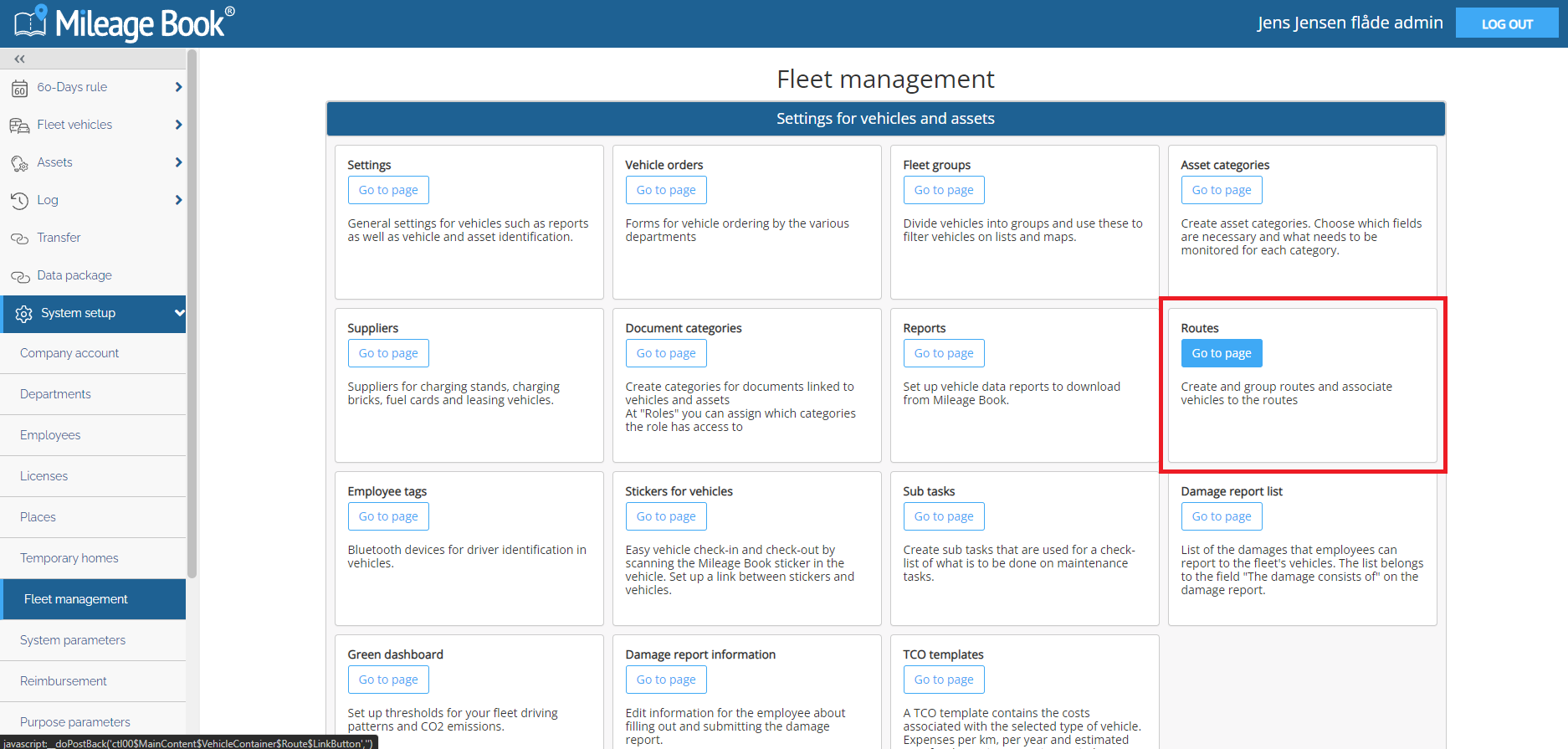Open System parameters menu item
The height and width of the screenshot is (749, 1568).
point(93,640)
